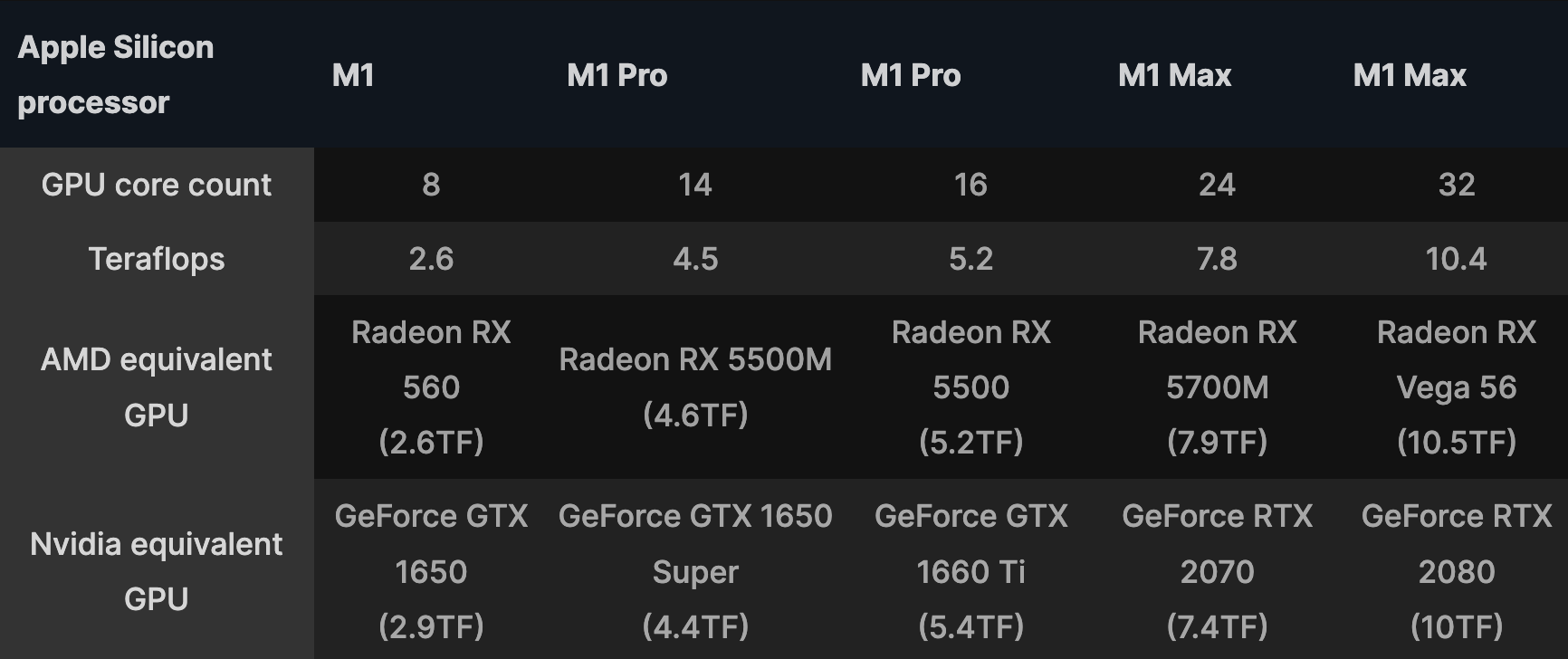This screenshot has width=1568, height=659.
Task: Click the 8 GPU core count cell
Action: point(431,185)
